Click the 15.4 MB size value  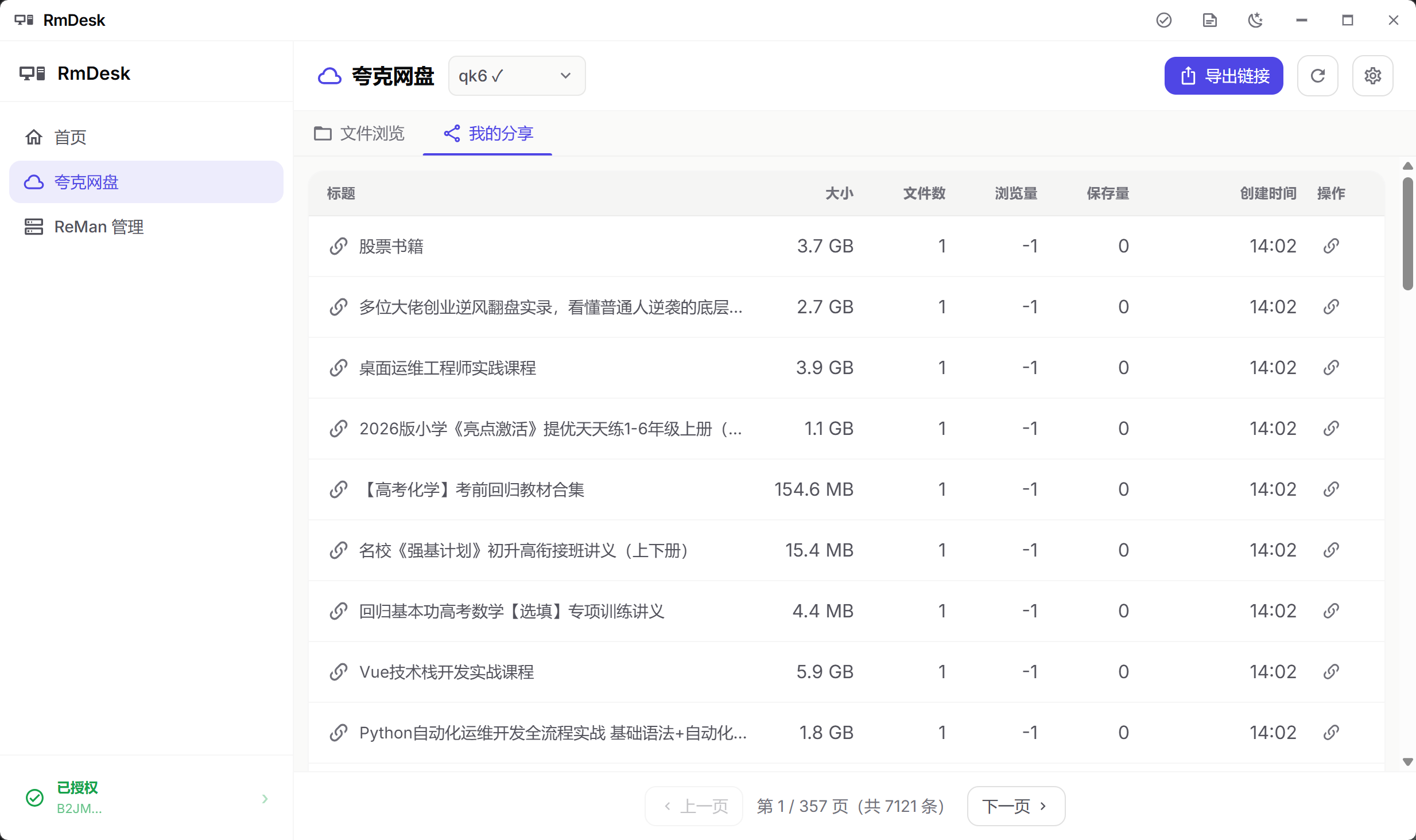[x=819, y=550]
